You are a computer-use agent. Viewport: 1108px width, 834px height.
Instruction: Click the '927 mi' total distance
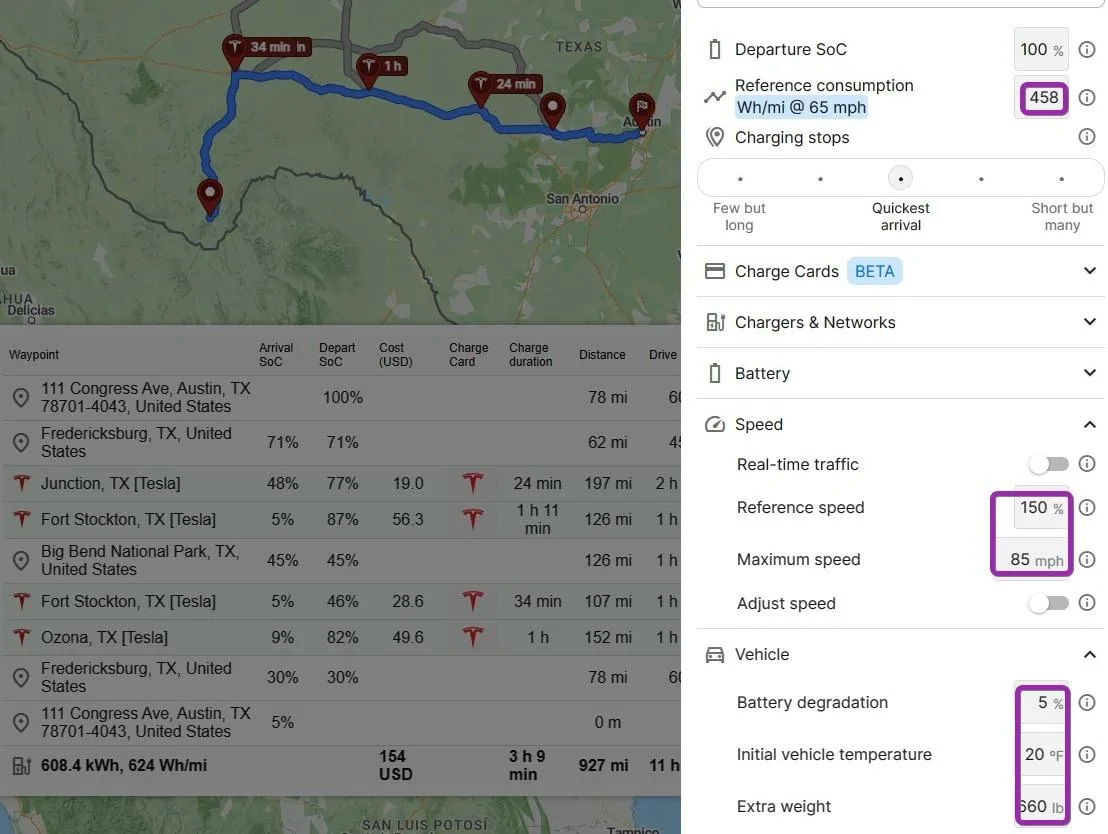[603, 765]
